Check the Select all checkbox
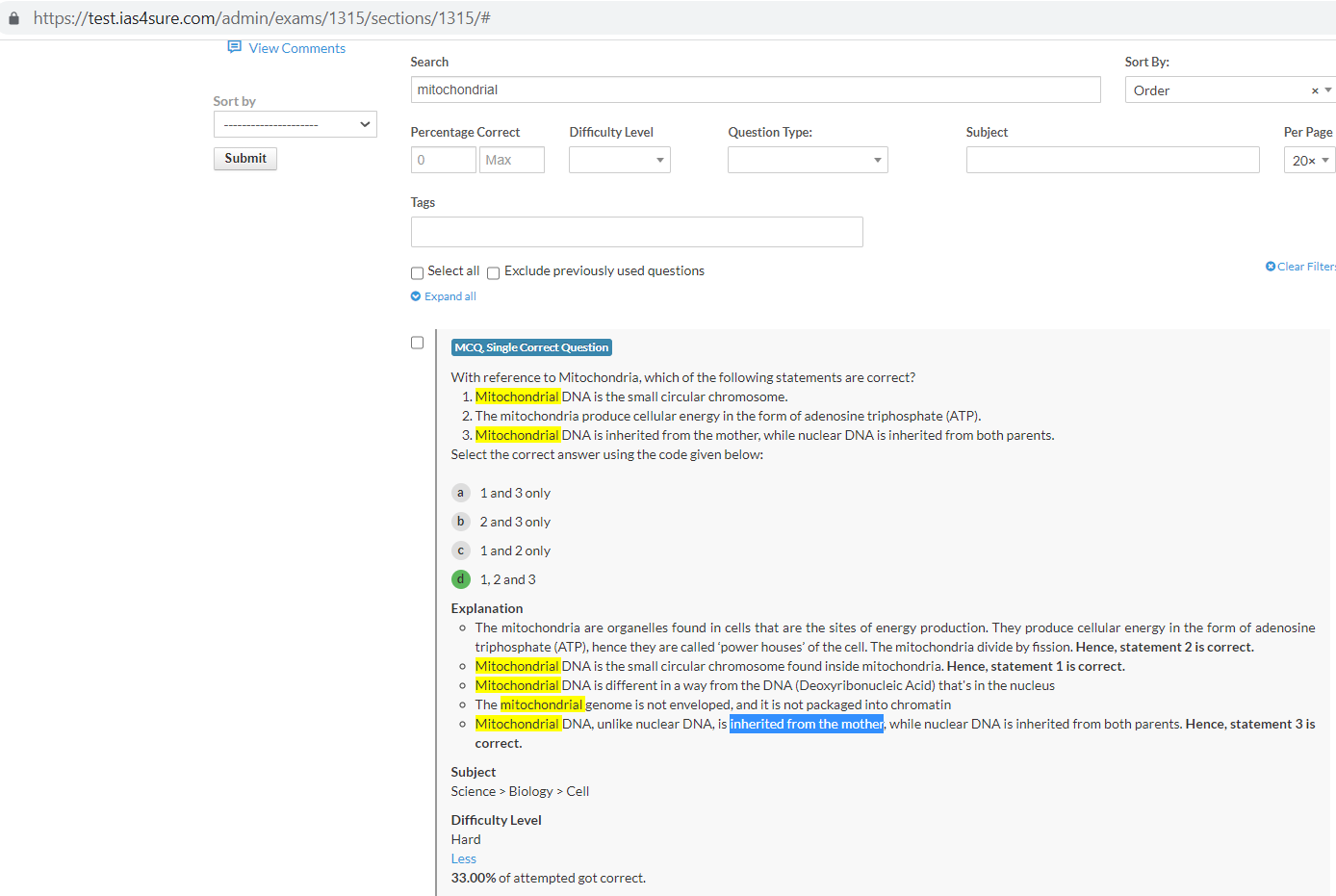The width and height of the screenshot is (1336, 896). (x=417, y=272)
